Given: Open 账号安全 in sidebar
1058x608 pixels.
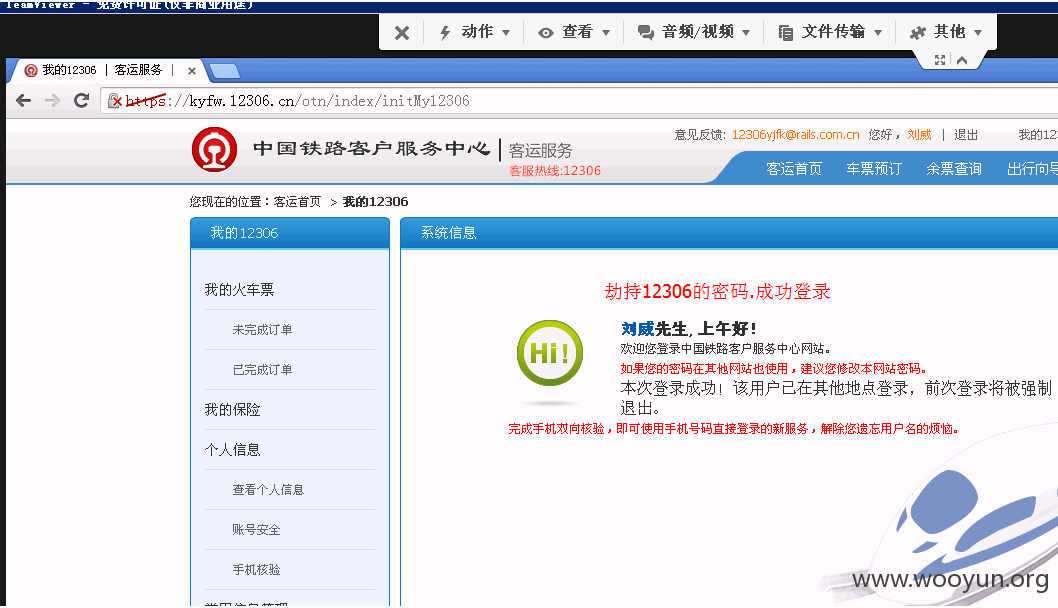Looking at the screenshot, I should (256, 530).
